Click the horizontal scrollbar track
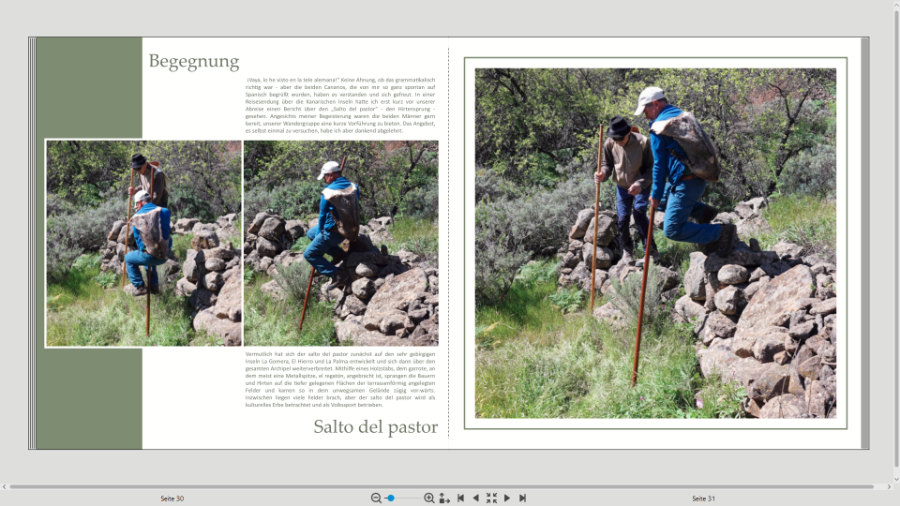 point(442,486)
